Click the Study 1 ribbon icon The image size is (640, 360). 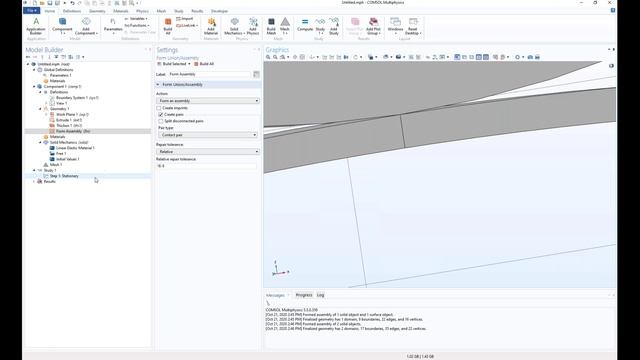[x=320, y=26]
